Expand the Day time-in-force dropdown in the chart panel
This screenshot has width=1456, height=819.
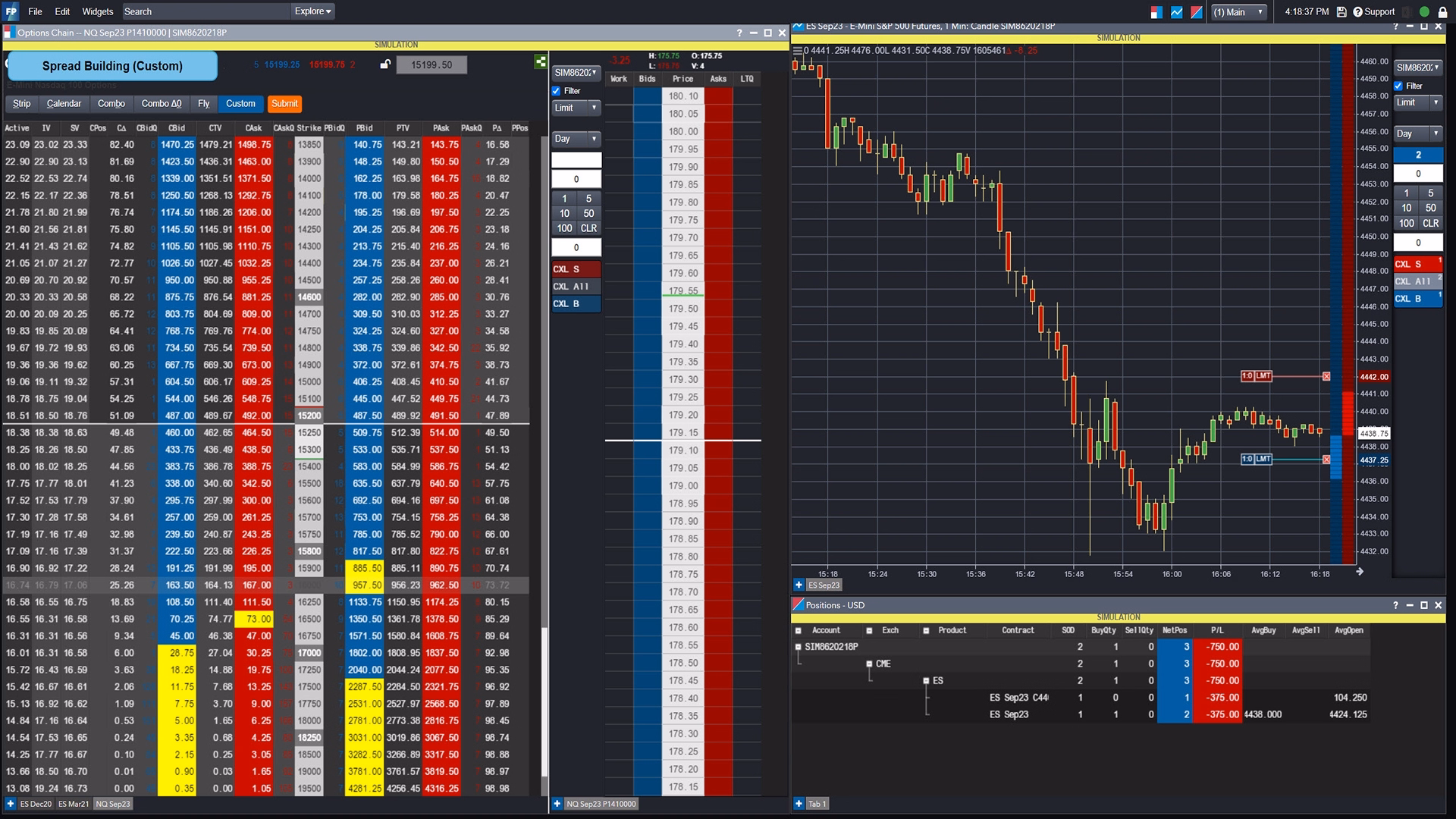tap(1417, 133)
